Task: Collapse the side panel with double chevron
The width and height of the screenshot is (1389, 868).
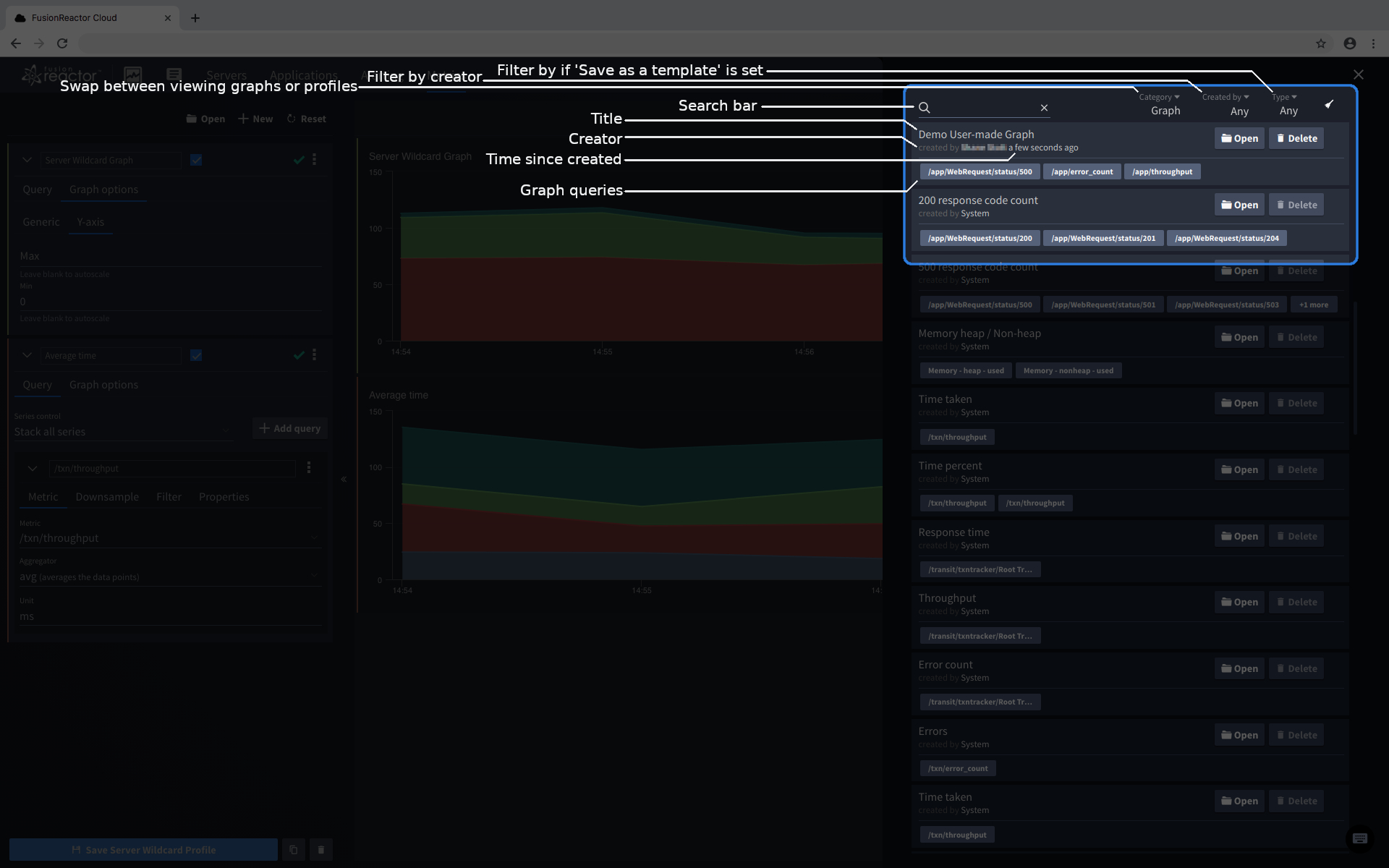Action: (344, 479)
